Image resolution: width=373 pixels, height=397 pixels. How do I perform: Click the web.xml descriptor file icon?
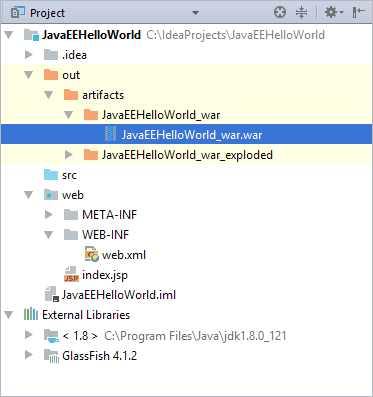click(92, 254)
